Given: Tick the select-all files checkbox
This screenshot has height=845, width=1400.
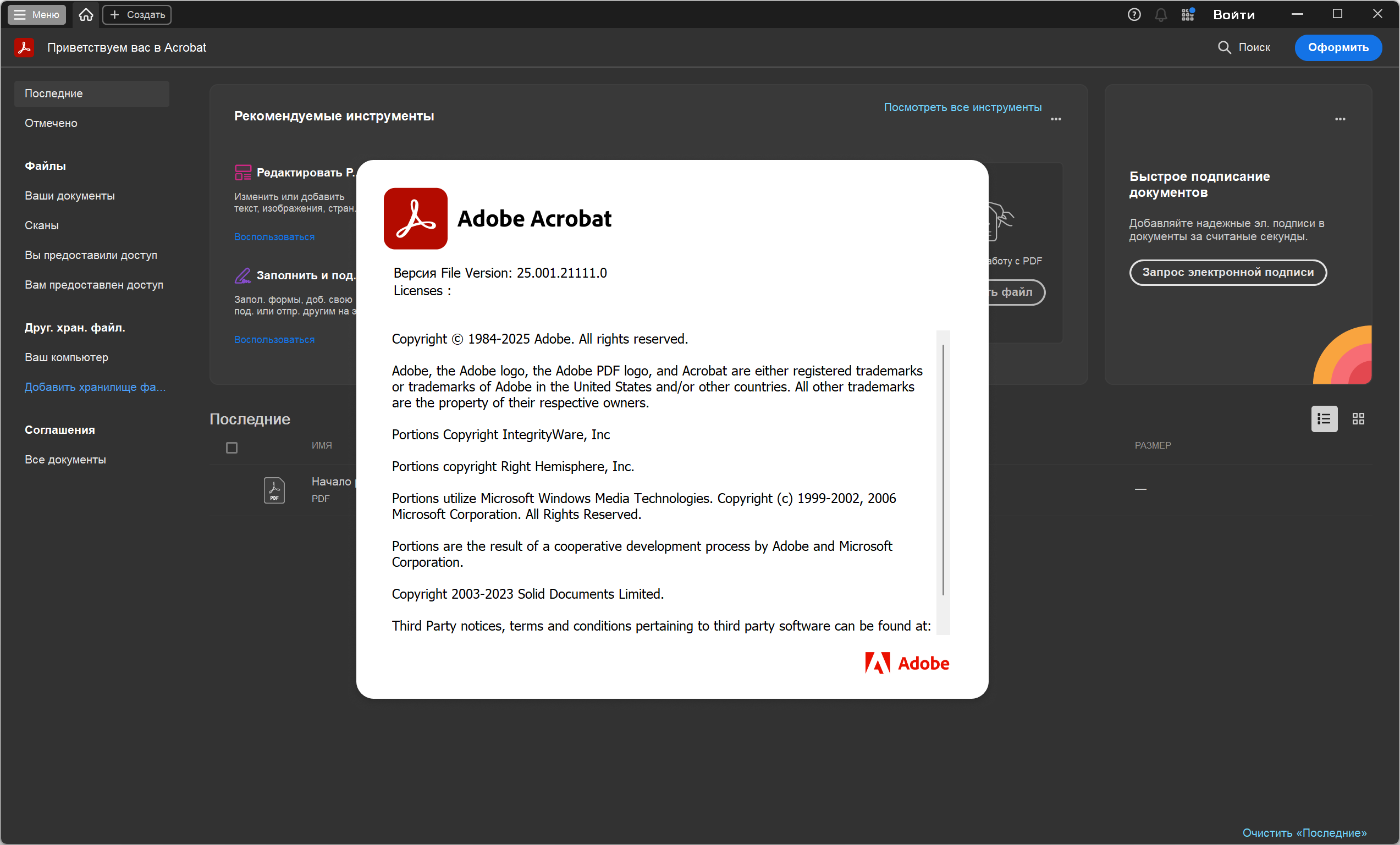Looking at the screenshot, I should coord(232,448).
